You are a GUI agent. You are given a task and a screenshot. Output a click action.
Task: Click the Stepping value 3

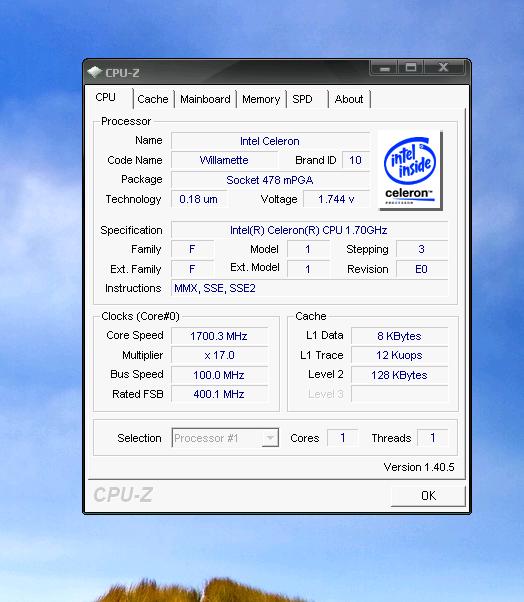point(422,249)
